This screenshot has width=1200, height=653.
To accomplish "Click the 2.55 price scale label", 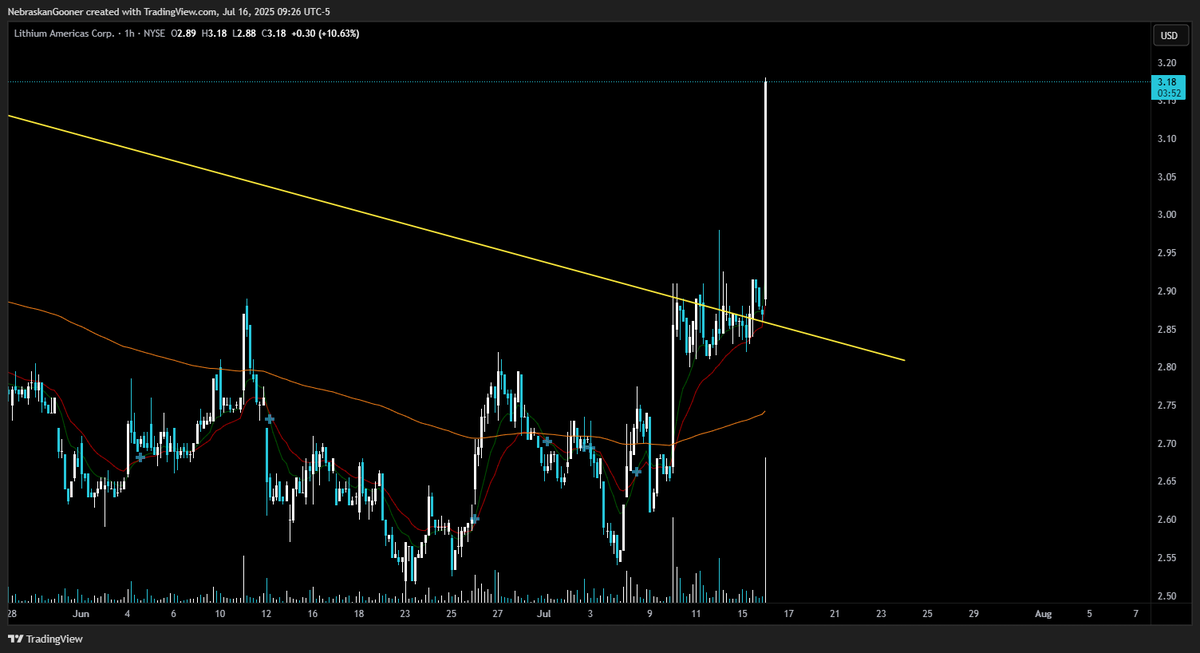I will pos(1166,558).
